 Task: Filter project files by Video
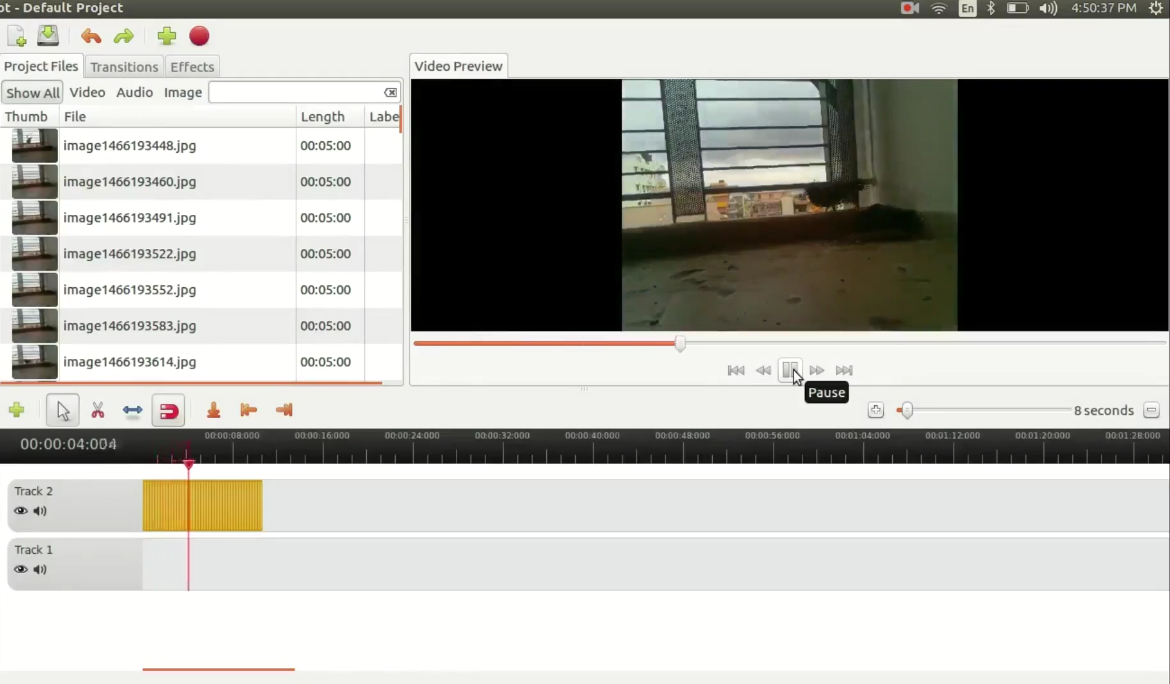click(87, 92)
